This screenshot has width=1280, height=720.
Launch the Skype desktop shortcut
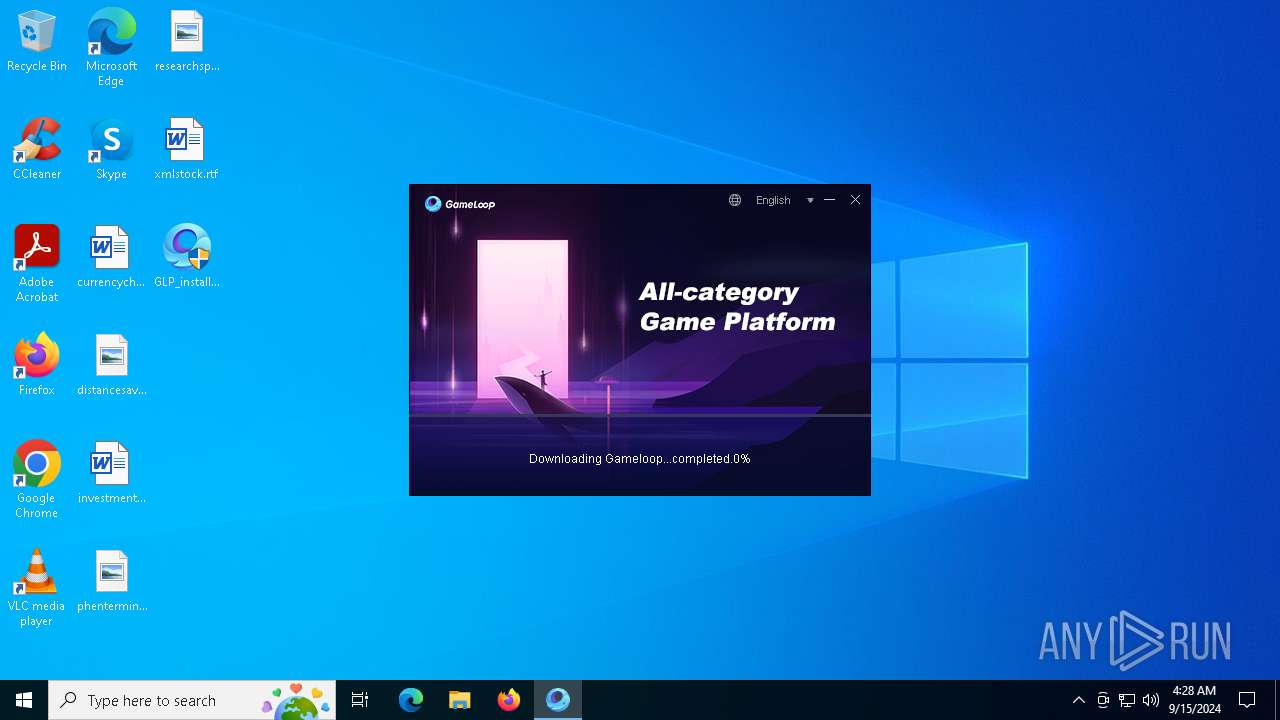tap(111, 150)
